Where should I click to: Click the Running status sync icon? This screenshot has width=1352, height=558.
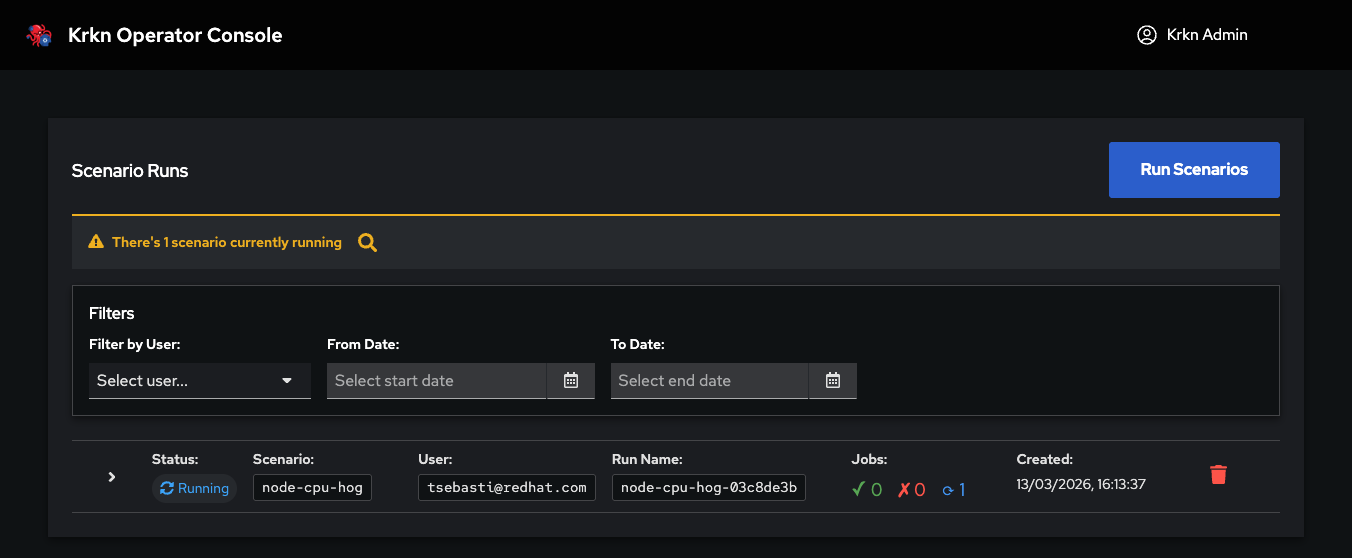(167, 488)
